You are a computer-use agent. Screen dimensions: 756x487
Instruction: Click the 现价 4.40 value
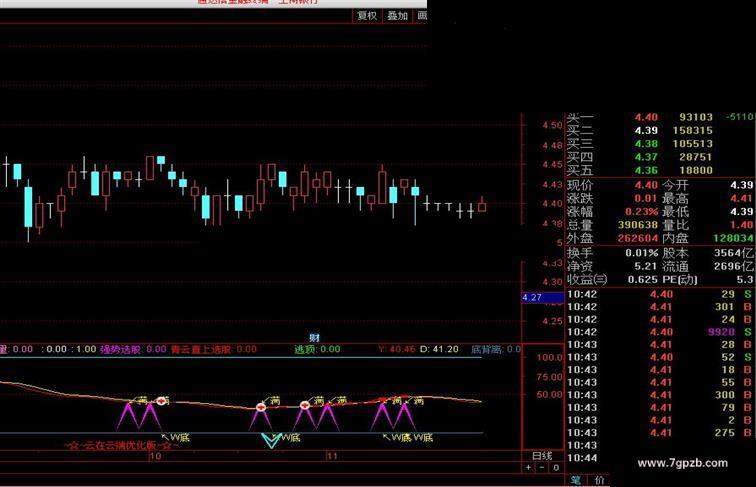(x=646, y=185)
